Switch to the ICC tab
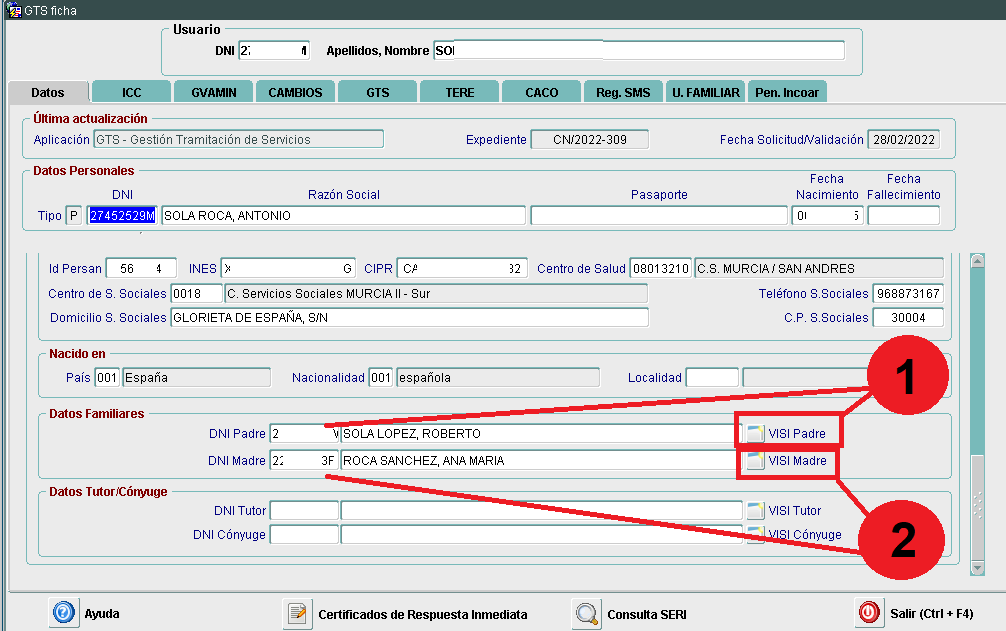This screenshot has width=1006, height=631. point(131,92)
